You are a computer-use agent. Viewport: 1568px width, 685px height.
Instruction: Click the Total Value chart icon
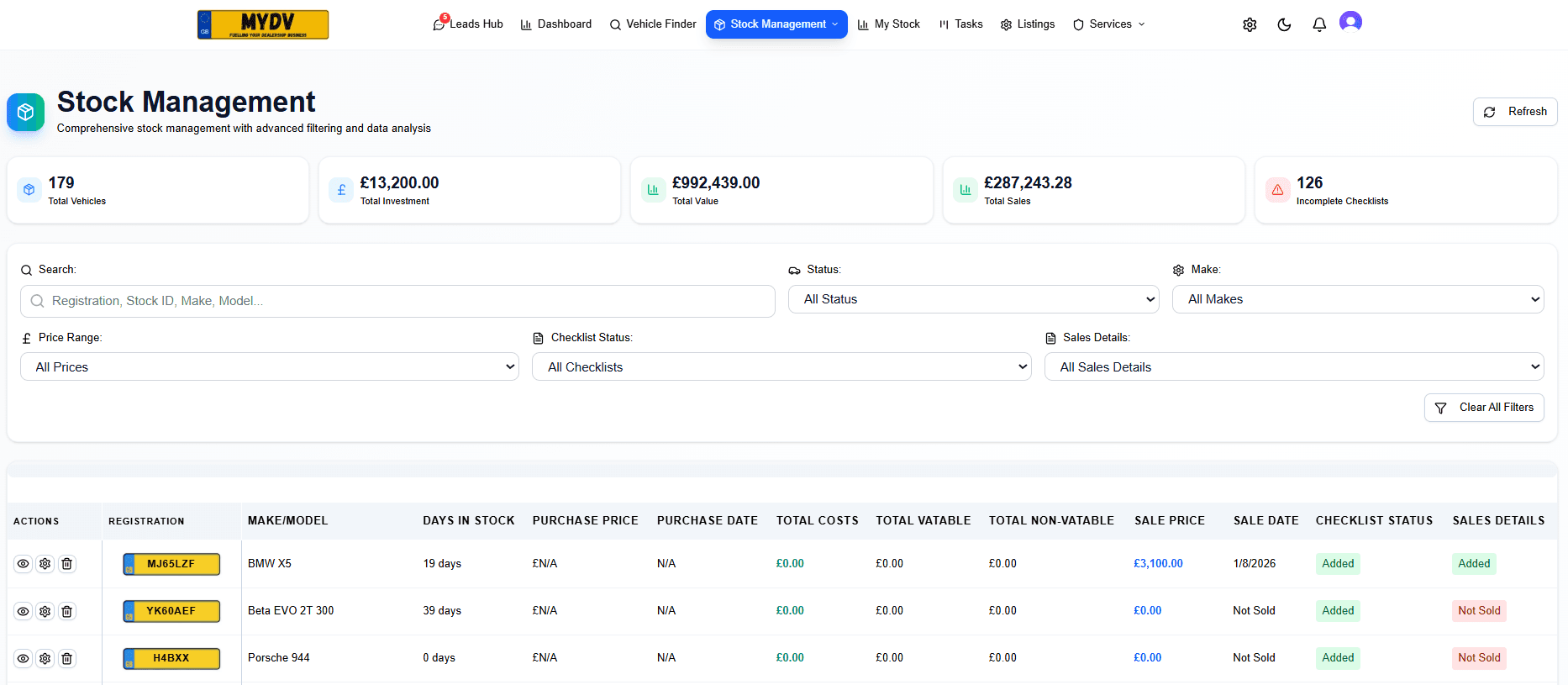(x=653, y=190)
